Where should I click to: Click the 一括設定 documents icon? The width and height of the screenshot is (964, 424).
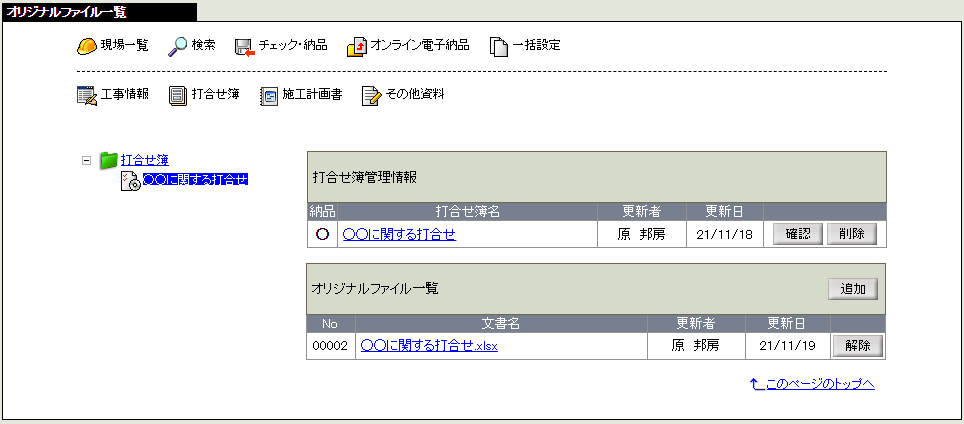click(499, 47)
